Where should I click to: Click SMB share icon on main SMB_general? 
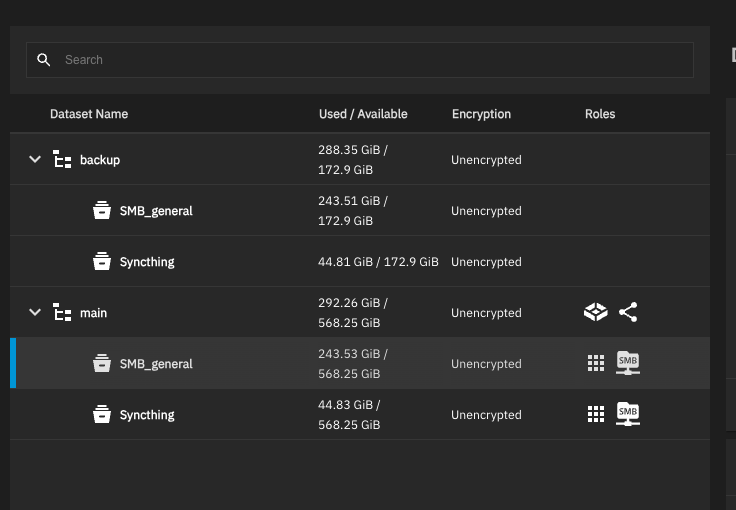click(x=628, y=363)
